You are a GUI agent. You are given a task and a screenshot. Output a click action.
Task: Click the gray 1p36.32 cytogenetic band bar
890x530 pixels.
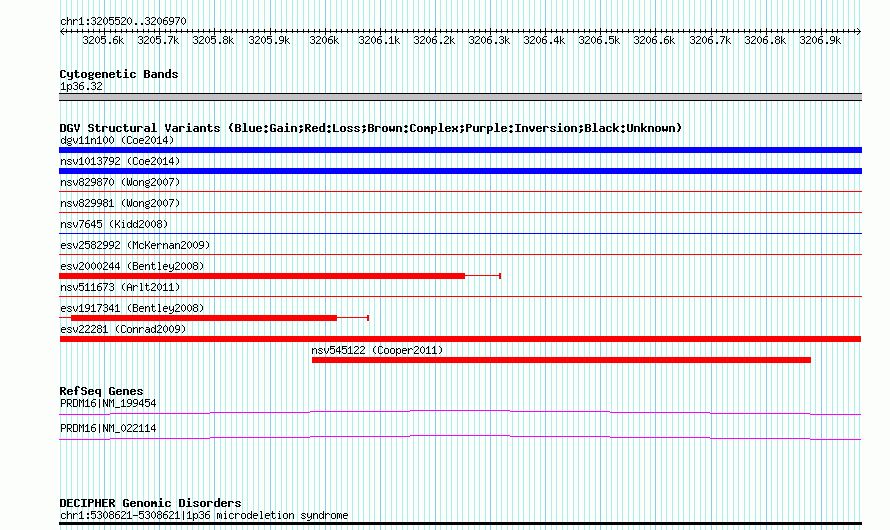pyautogui.click(x=460, y=97)
